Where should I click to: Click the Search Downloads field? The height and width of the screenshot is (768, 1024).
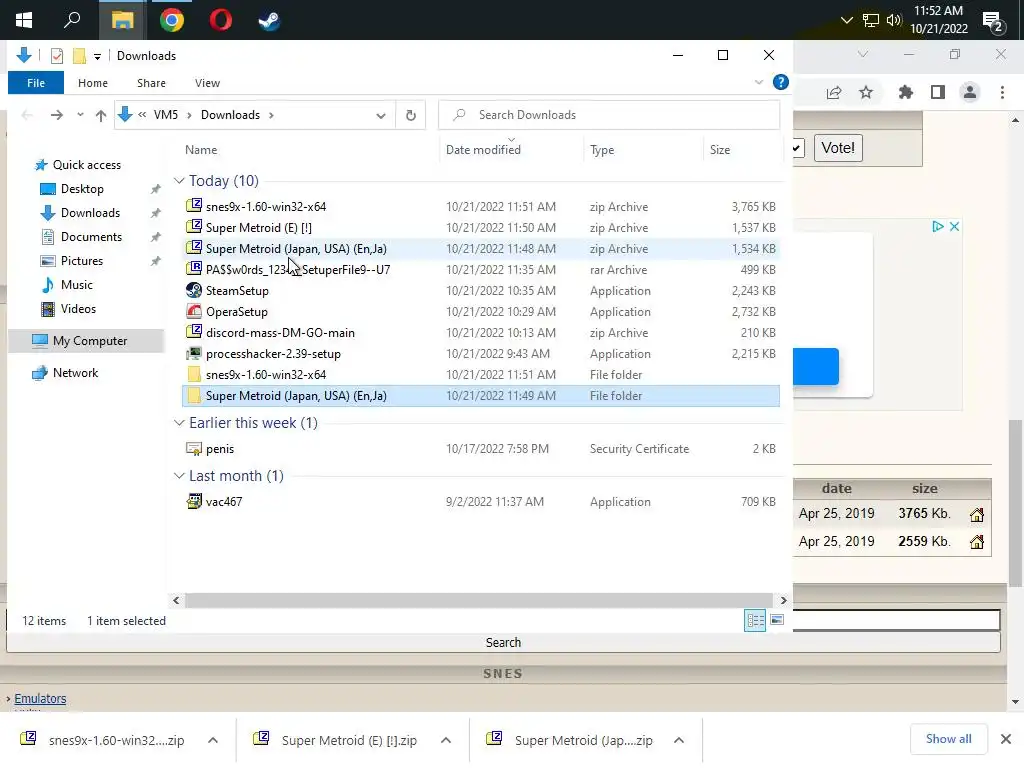pyautogui.click(x=609, y=115)
